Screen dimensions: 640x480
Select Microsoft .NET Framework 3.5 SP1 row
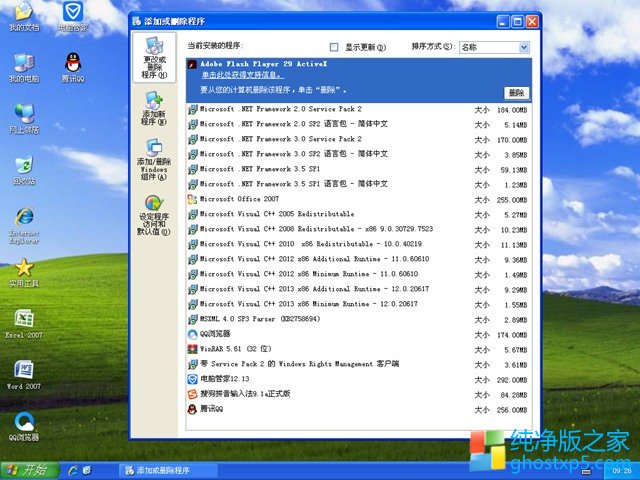(x=358, y=169)
